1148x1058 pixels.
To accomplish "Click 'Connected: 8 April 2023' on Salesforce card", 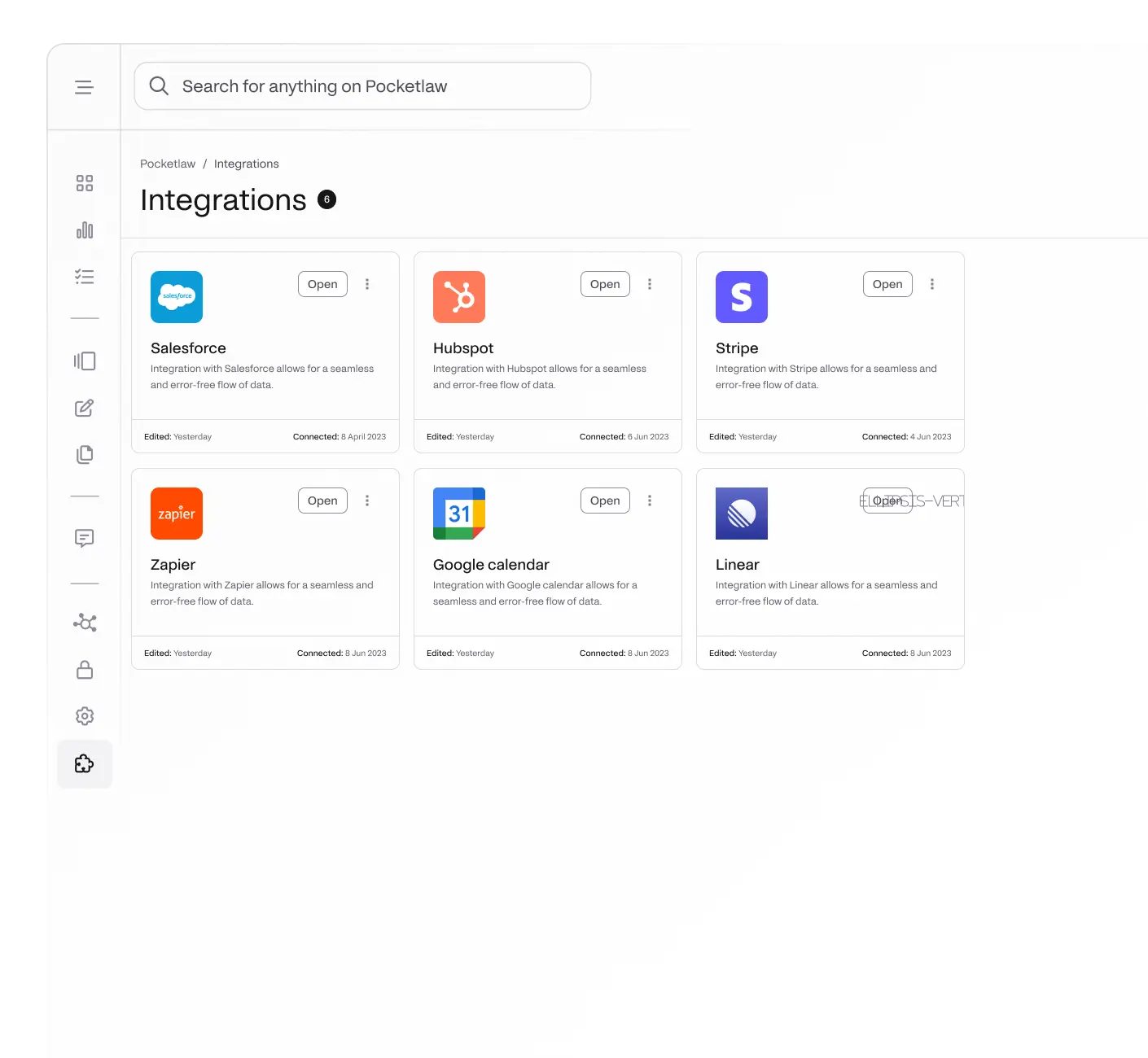I will [x=340, y=437].
